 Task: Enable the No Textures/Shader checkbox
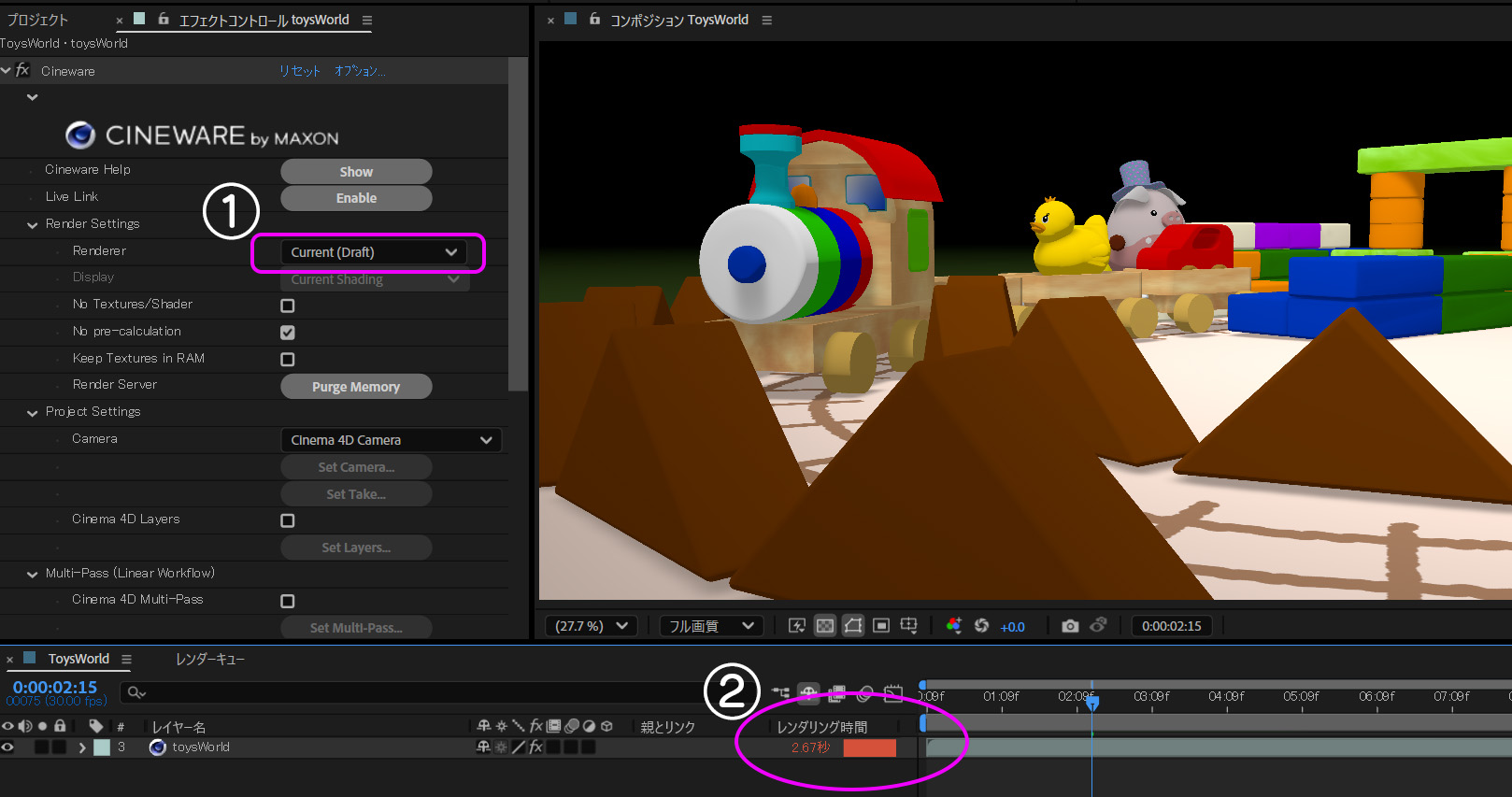click(x=288, y=306)
